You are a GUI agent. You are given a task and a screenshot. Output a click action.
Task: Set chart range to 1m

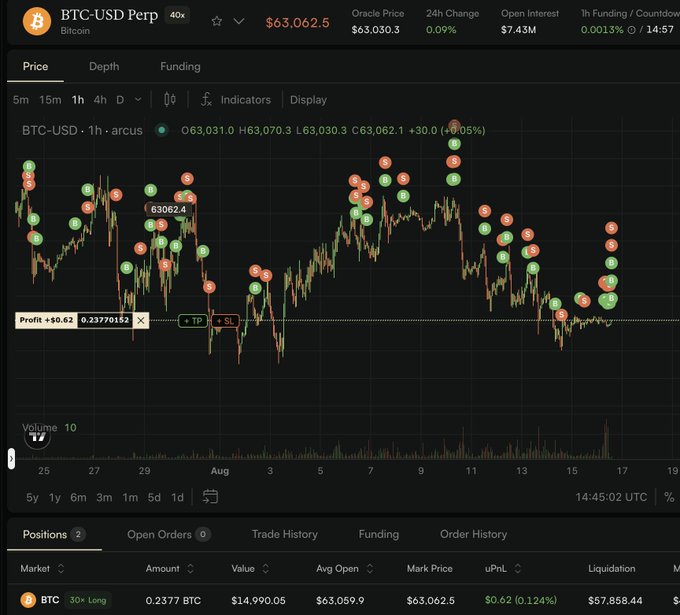130,497
